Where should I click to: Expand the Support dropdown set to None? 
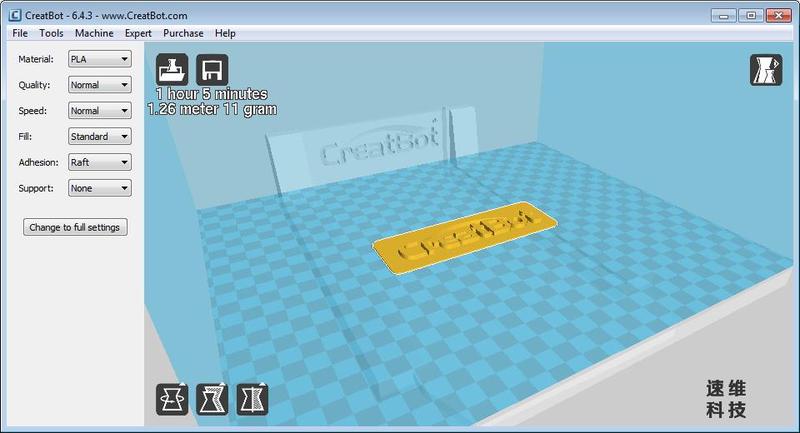(x=99, y=188)
